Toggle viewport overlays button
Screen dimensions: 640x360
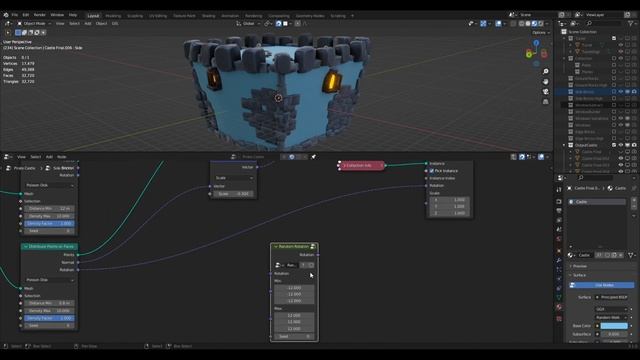(498, 24)
